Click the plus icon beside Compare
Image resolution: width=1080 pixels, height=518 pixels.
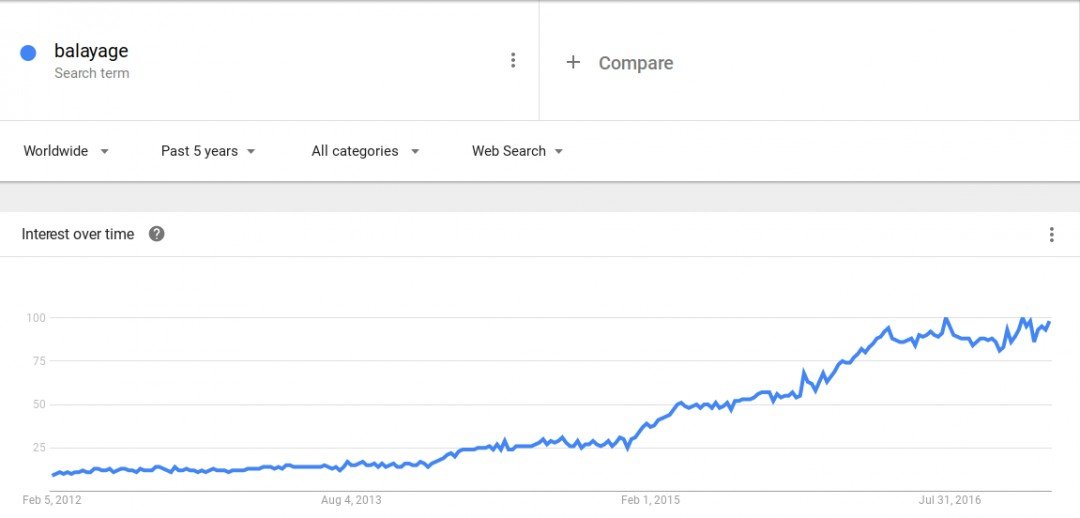coord(573,63)
